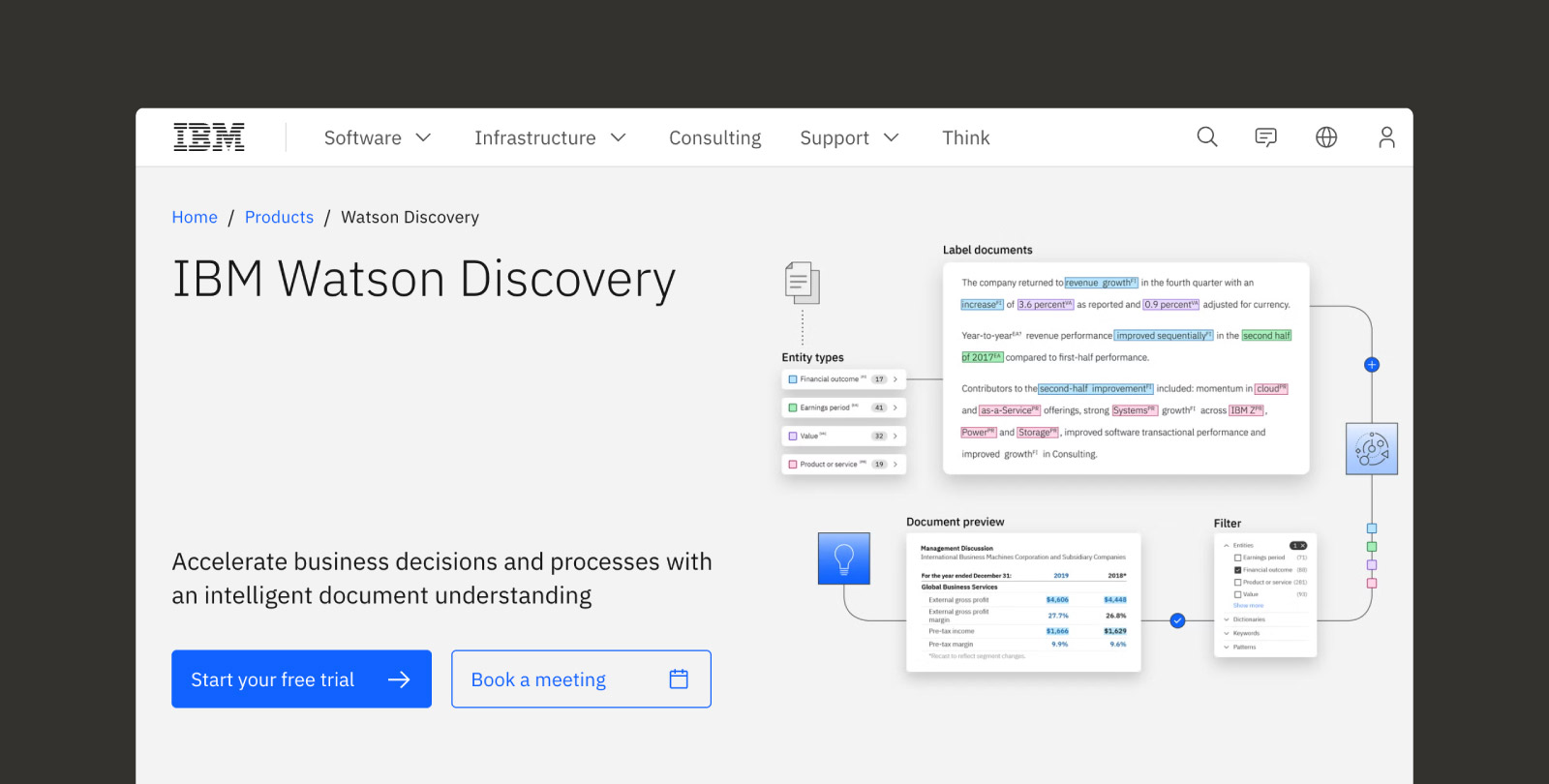This screenshot has width=1549, height=784.
Task: Click Book a meeting button
Action: (x=581, y=679)
